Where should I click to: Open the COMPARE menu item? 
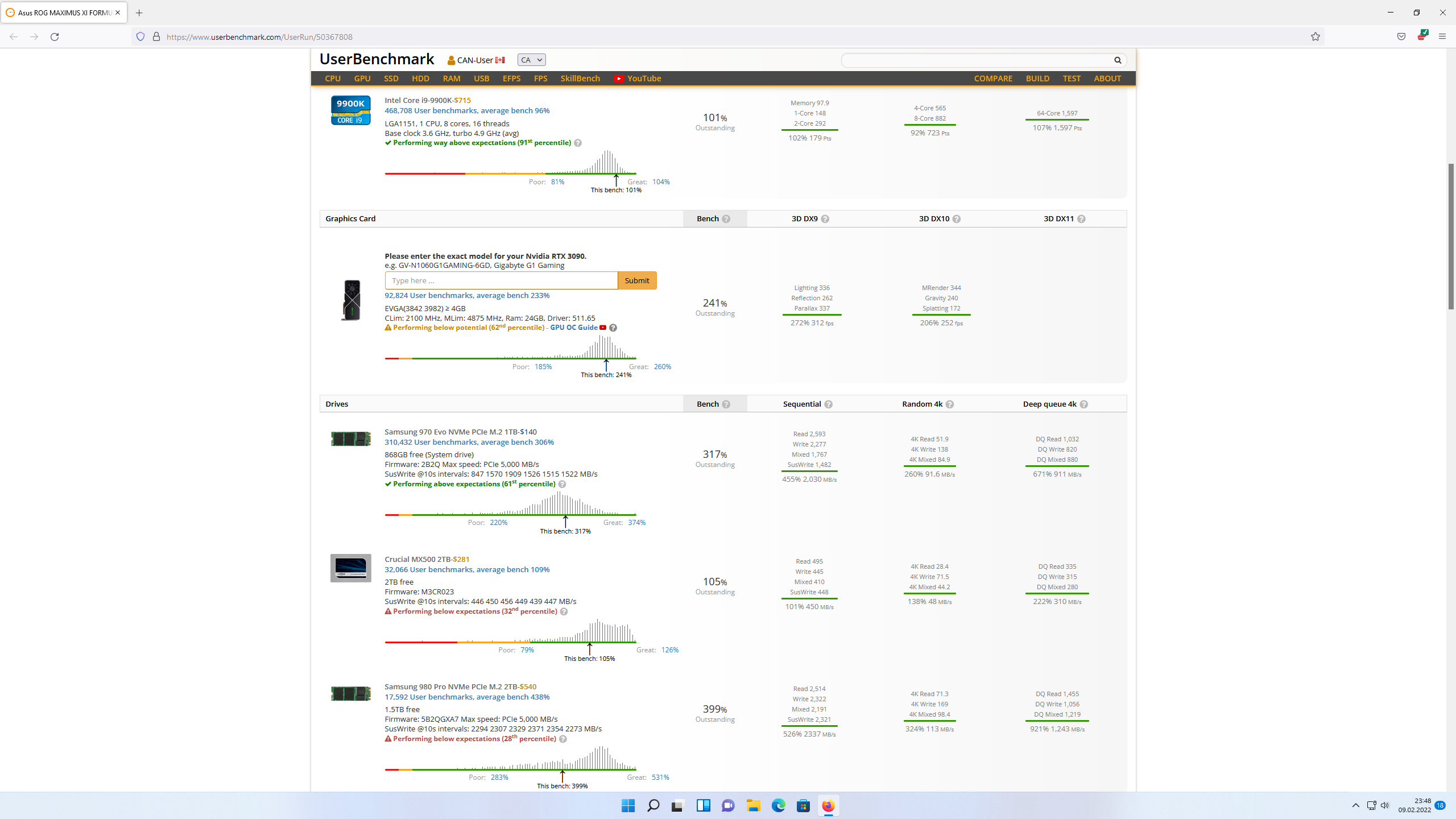(993, 78)
